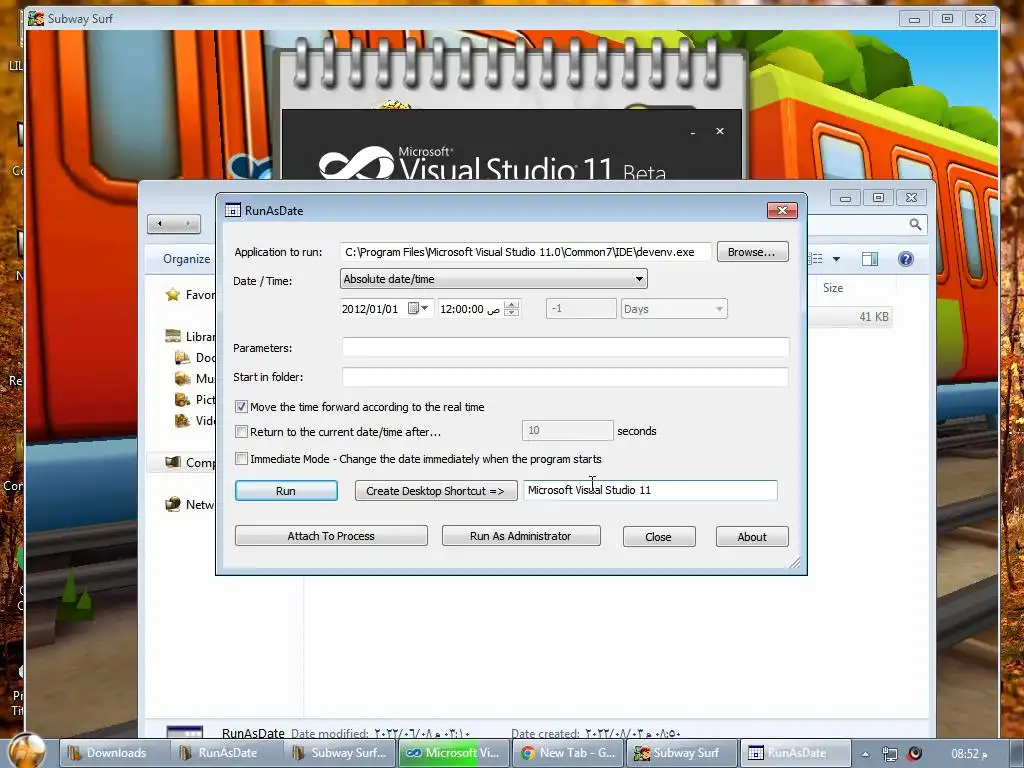
Task: Select Libraries in Explorer navigation pane
Action: [x=189, y=336]
